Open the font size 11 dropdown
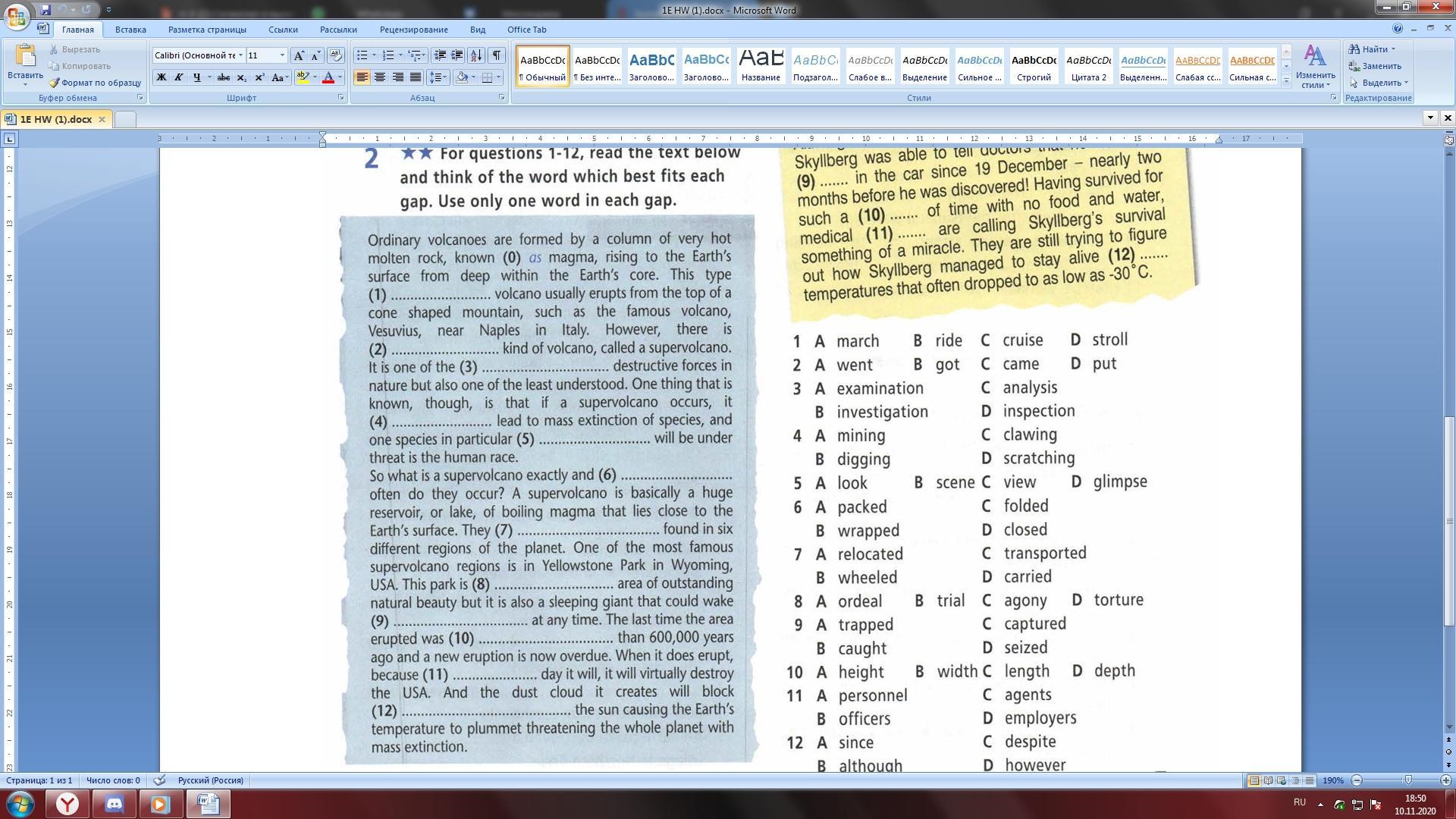 pos(282,55)
